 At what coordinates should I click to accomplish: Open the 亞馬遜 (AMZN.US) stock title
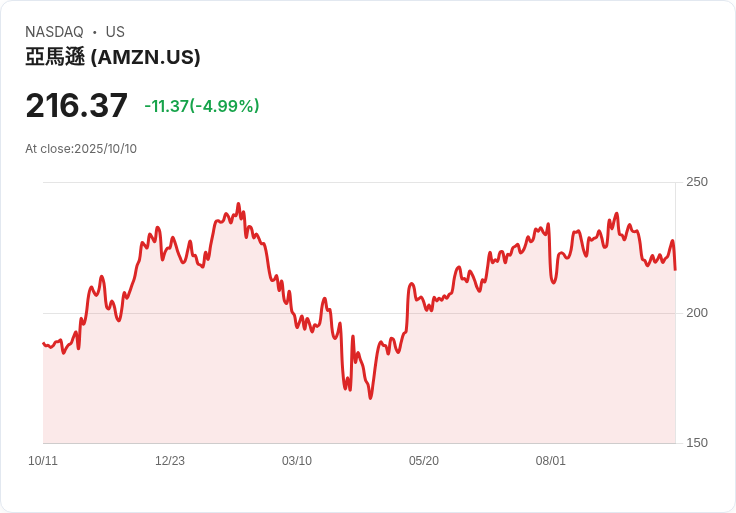coord(113,57)
